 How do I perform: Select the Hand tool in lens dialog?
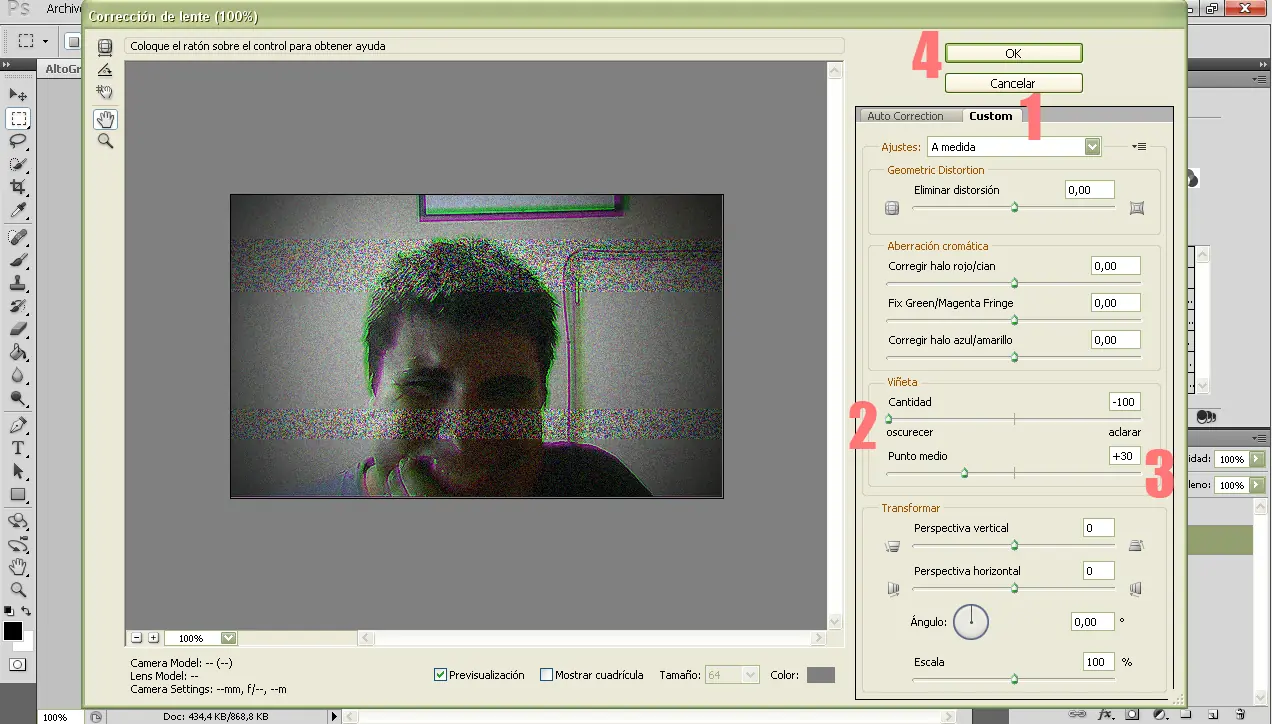pyautogui.click(x=105, y=119)
